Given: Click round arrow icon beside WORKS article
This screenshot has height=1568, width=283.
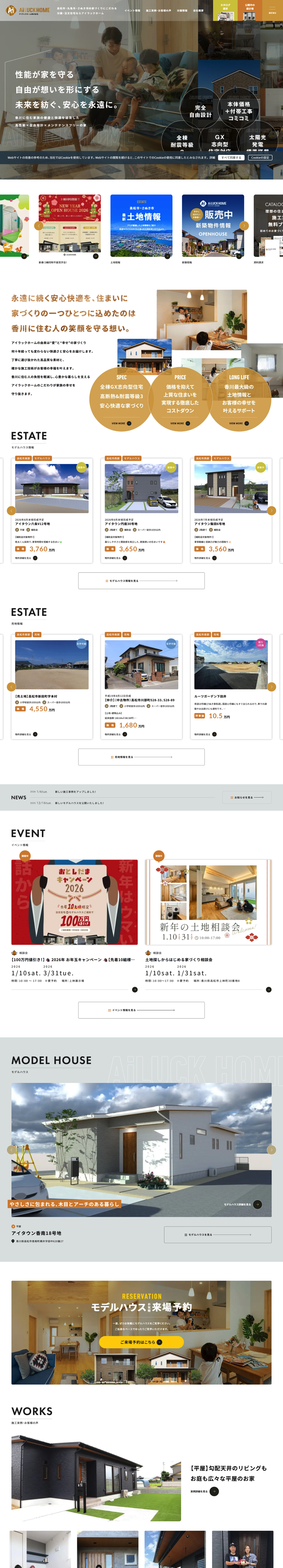Looking at the screenshot, I should 214,1491.
